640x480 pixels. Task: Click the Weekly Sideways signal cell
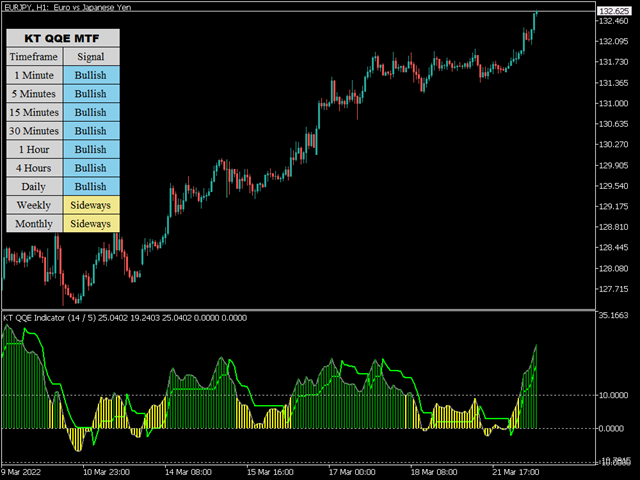91,205
